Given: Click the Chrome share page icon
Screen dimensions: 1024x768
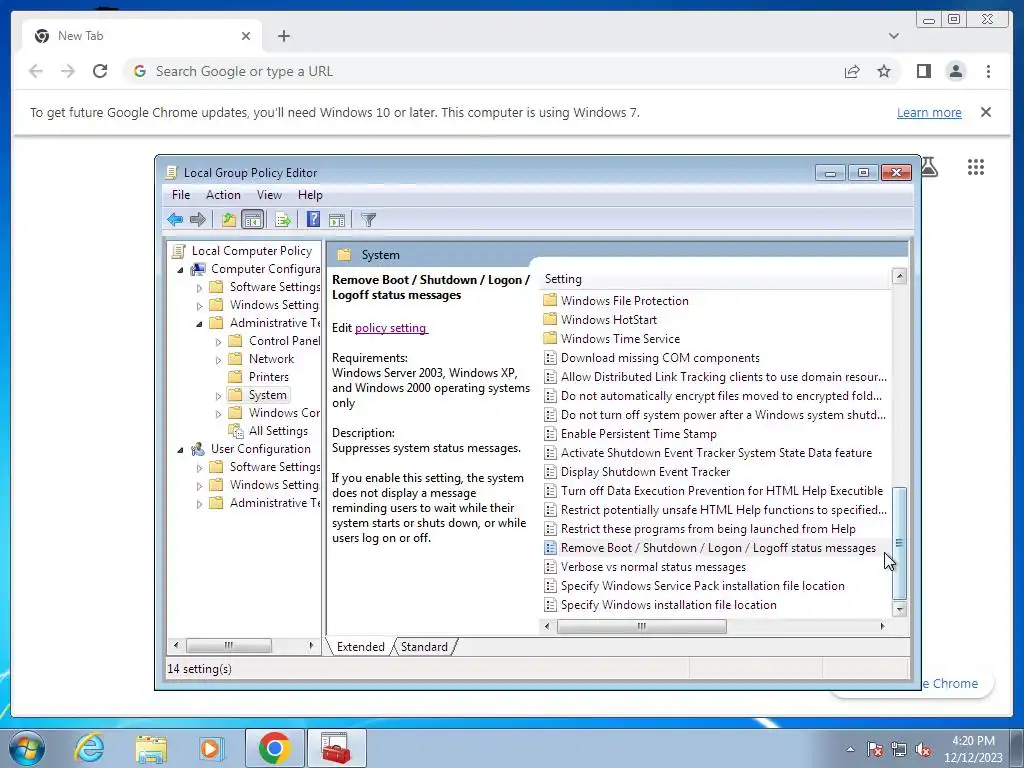Looking at the screenshot, I should [852, 71].
